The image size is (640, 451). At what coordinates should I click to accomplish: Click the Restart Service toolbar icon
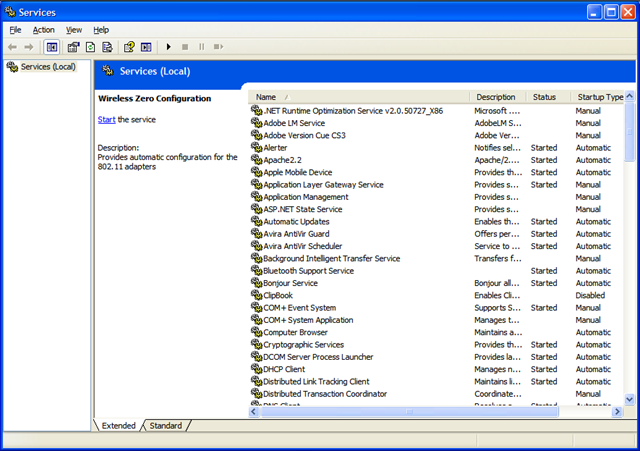tap(218, 47)
